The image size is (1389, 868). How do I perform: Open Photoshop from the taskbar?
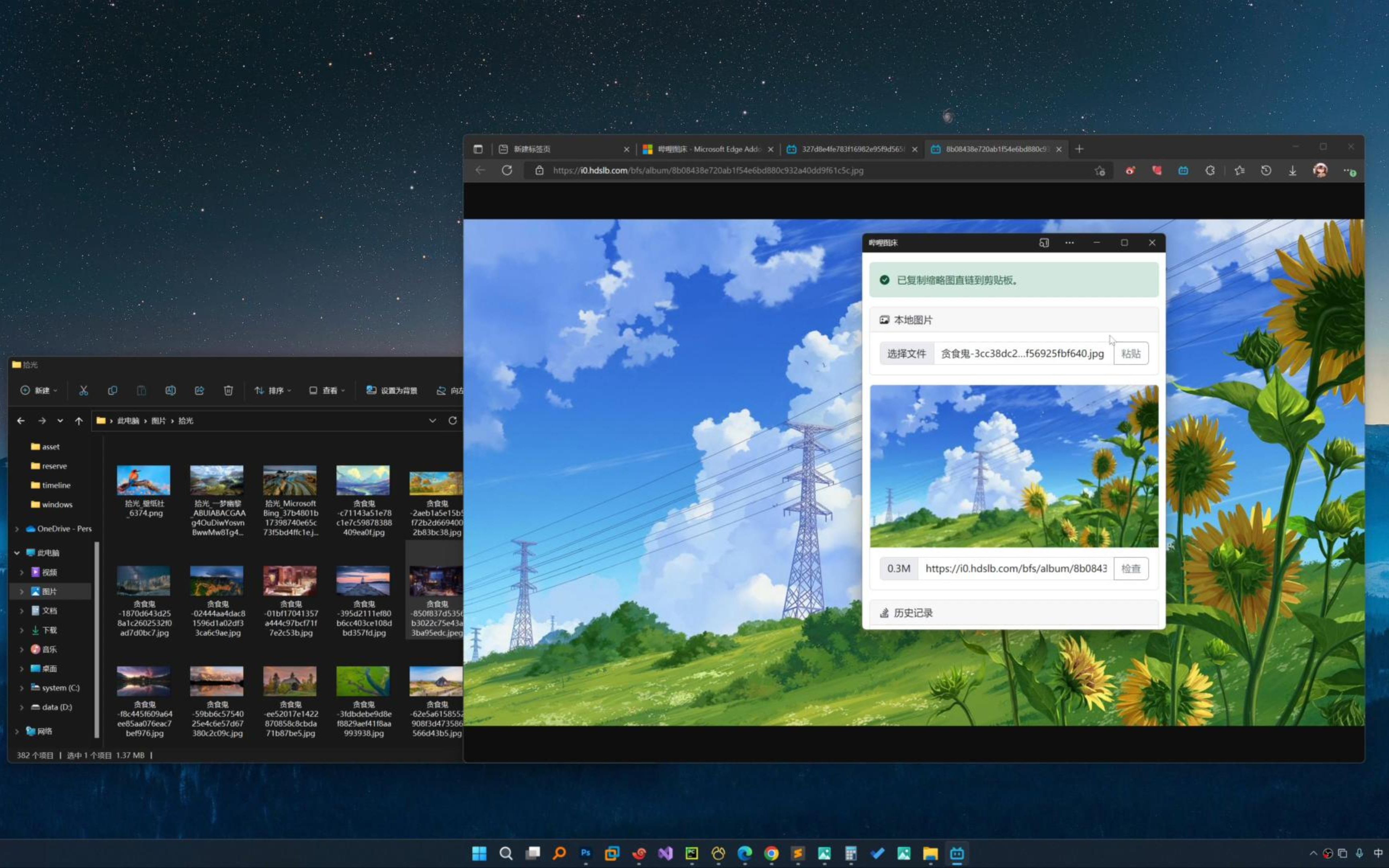[586, 853]
